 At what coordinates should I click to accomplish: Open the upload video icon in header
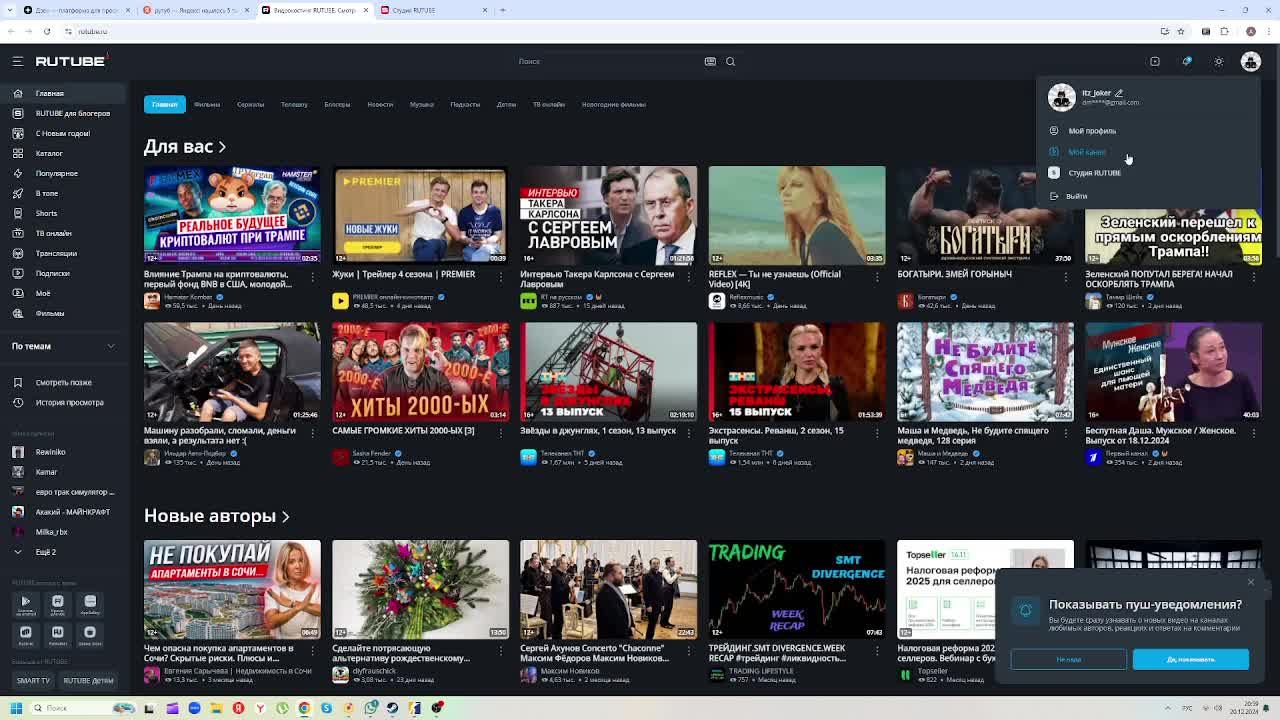pos(1154,61)
